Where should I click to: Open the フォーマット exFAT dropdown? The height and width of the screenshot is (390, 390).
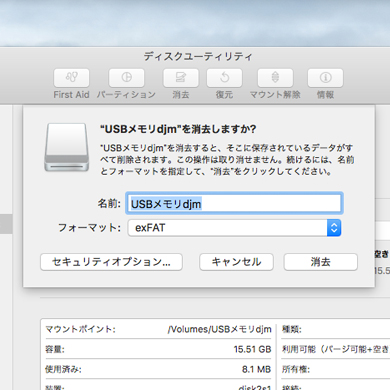pyautogui.click(x=234, y=228)
